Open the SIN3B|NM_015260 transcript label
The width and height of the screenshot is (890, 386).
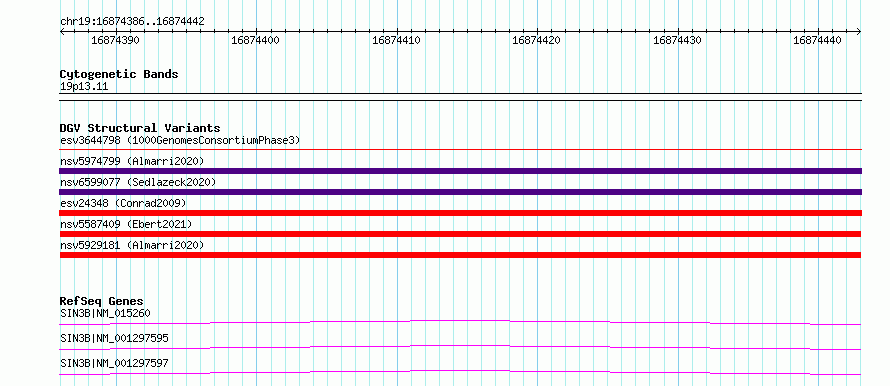pyautogui.click(x=105, y=313)
